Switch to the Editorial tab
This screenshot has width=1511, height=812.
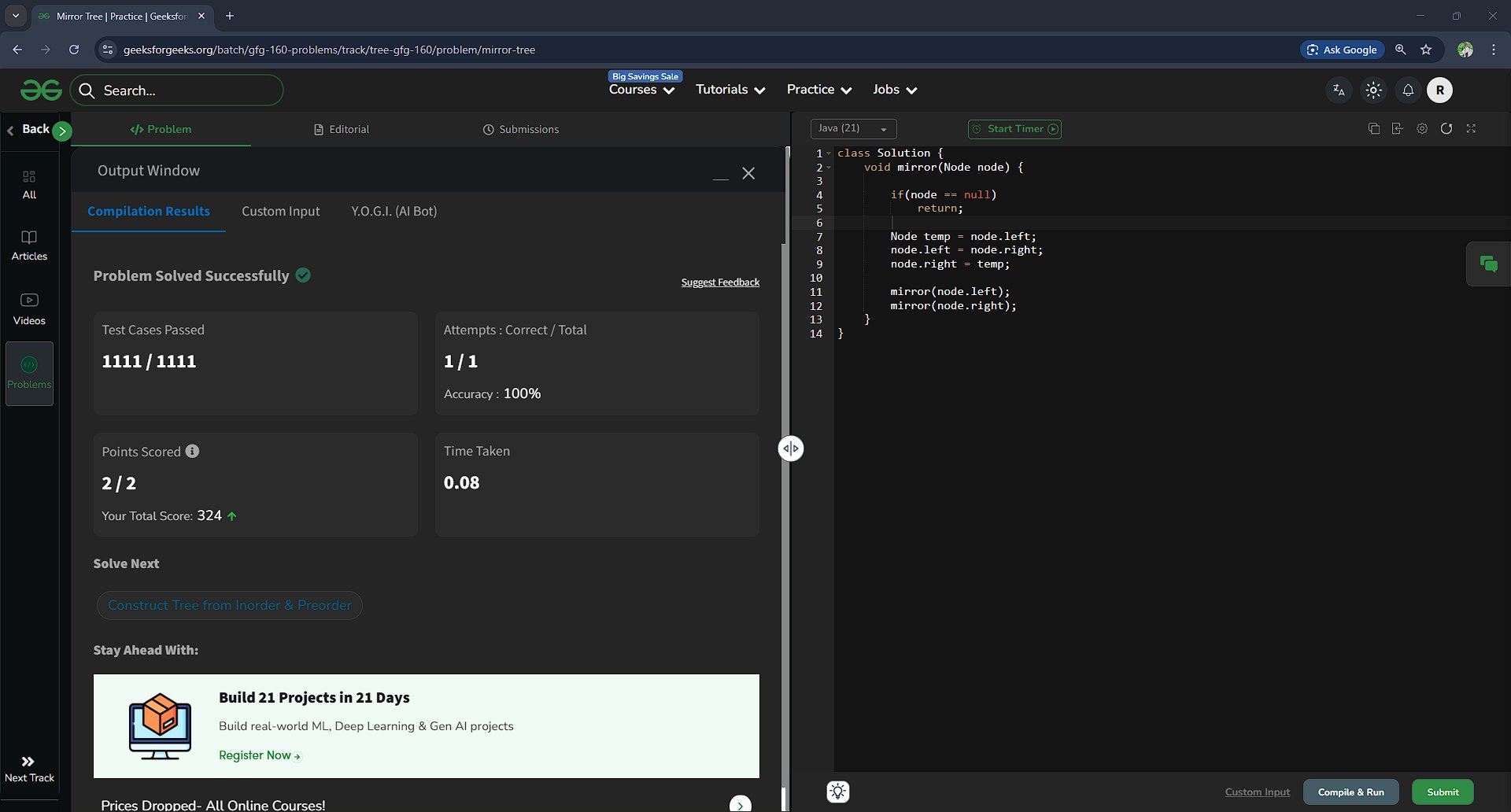point(342,130)
